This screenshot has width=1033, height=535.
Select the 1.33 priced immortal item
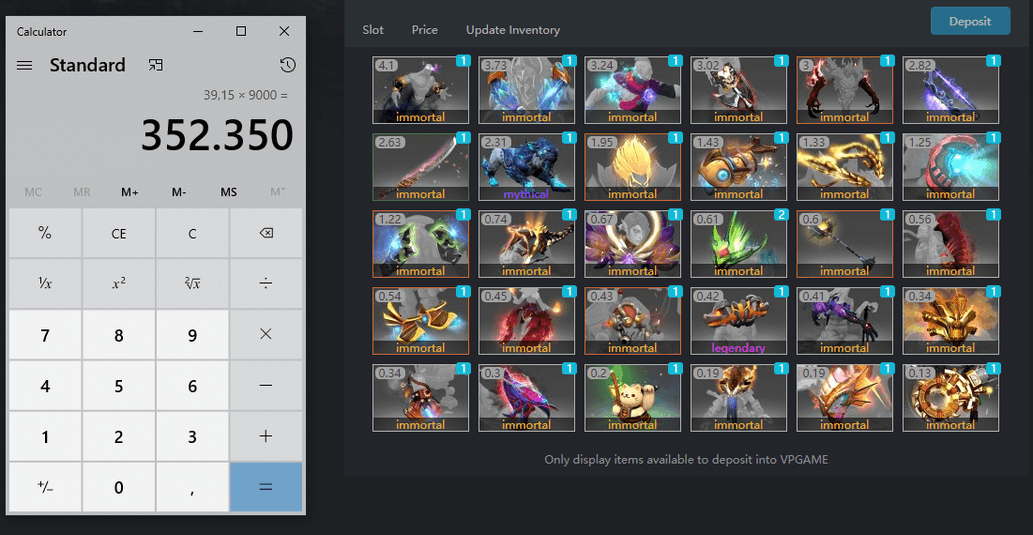(x=845, y=167)
